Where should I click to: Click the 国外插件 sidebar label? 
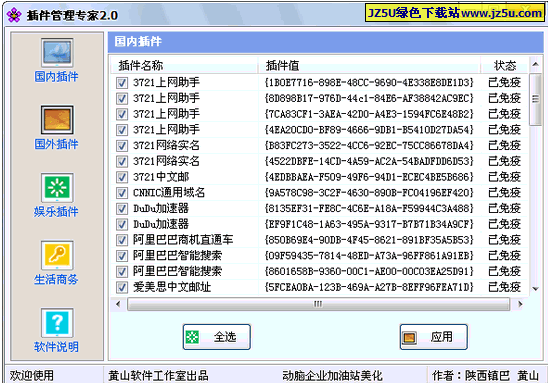[x=56, y=144]
